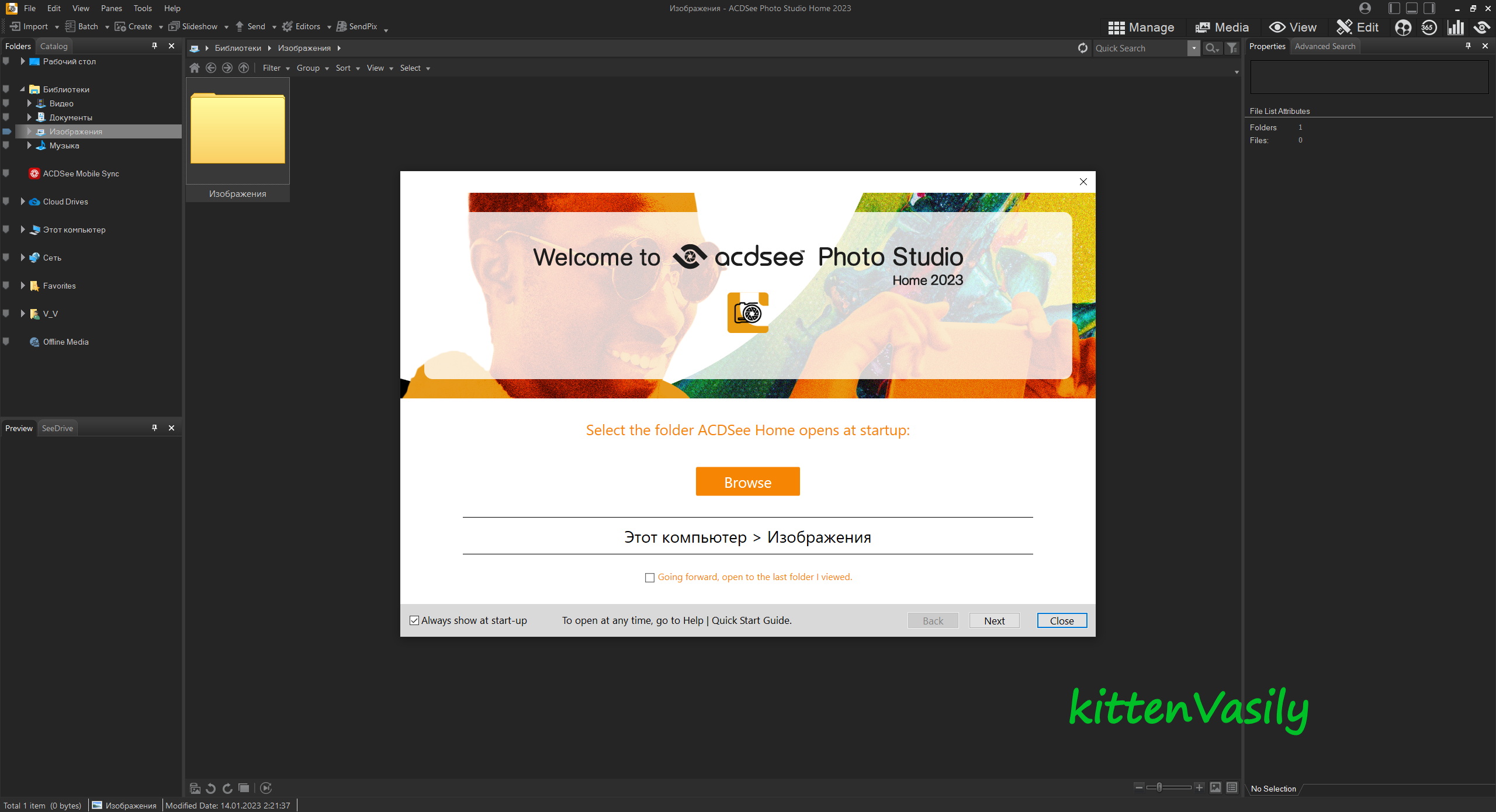Image resolution: width=1496 pixels, height=812 pixels.
Task: Open the Sort dropdown
Action: [x=347, y=68]
